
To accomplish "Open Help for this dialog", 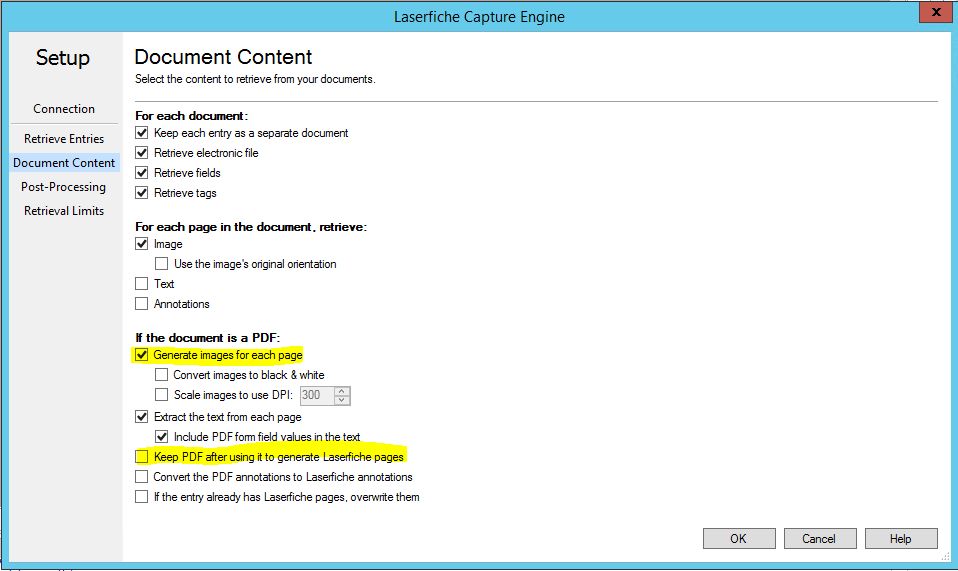I will point(901,539).
